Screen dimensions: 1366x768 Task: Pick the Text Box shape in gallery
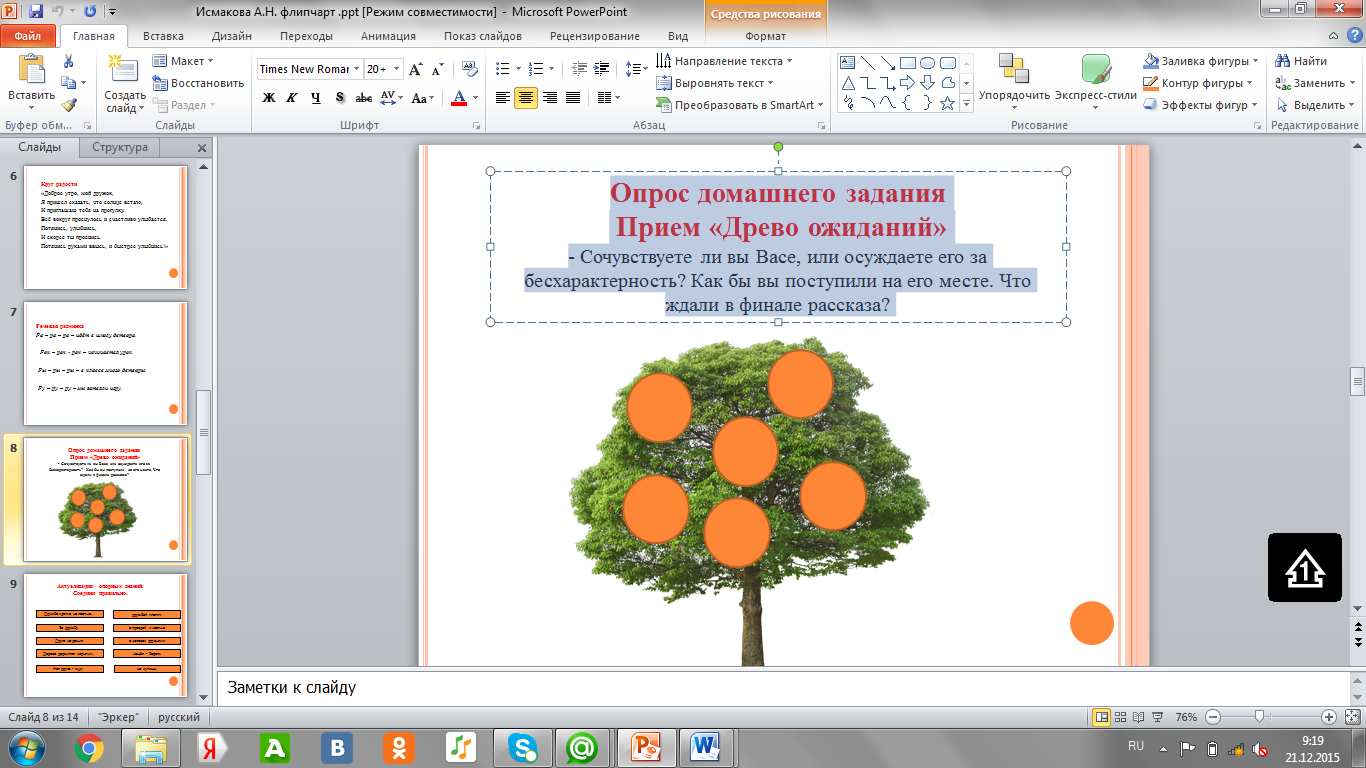849,62
